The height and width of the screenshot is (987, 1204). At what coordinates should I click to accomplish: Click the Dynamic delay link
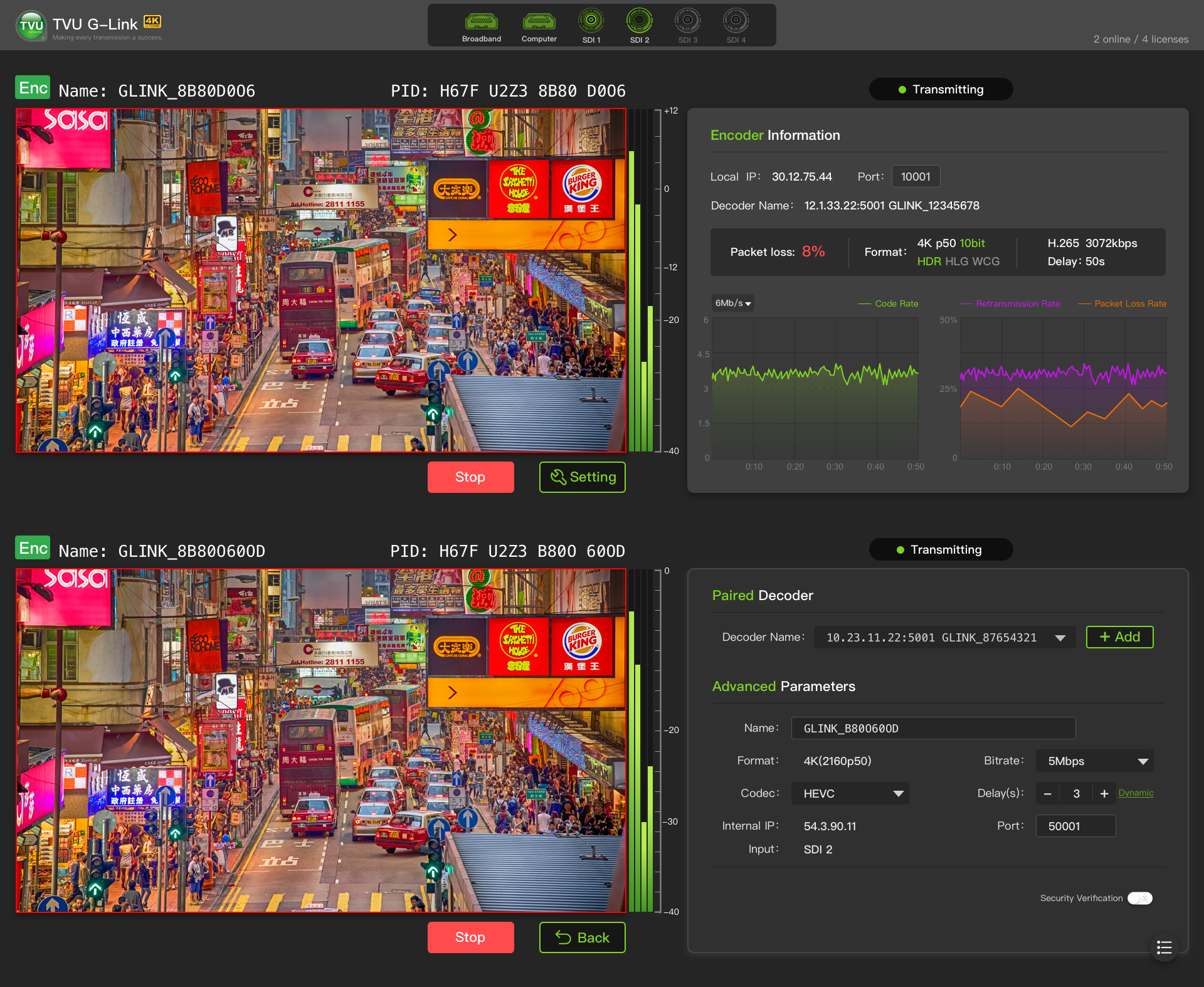click(x=1136, y=793)
